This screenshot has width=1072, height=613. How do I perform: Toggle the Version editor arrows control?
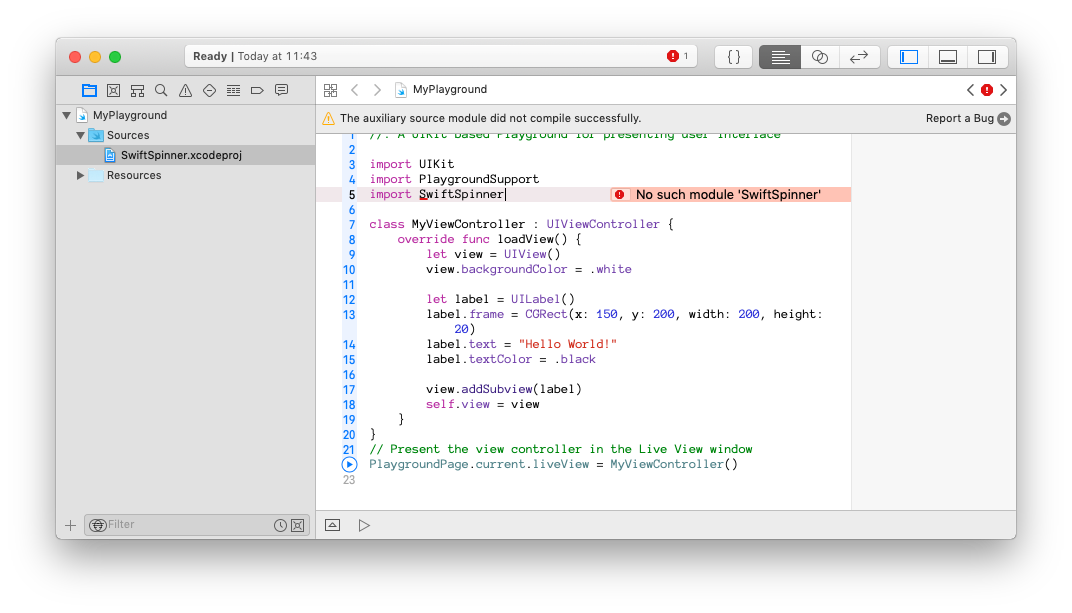(x=859, y=57)
